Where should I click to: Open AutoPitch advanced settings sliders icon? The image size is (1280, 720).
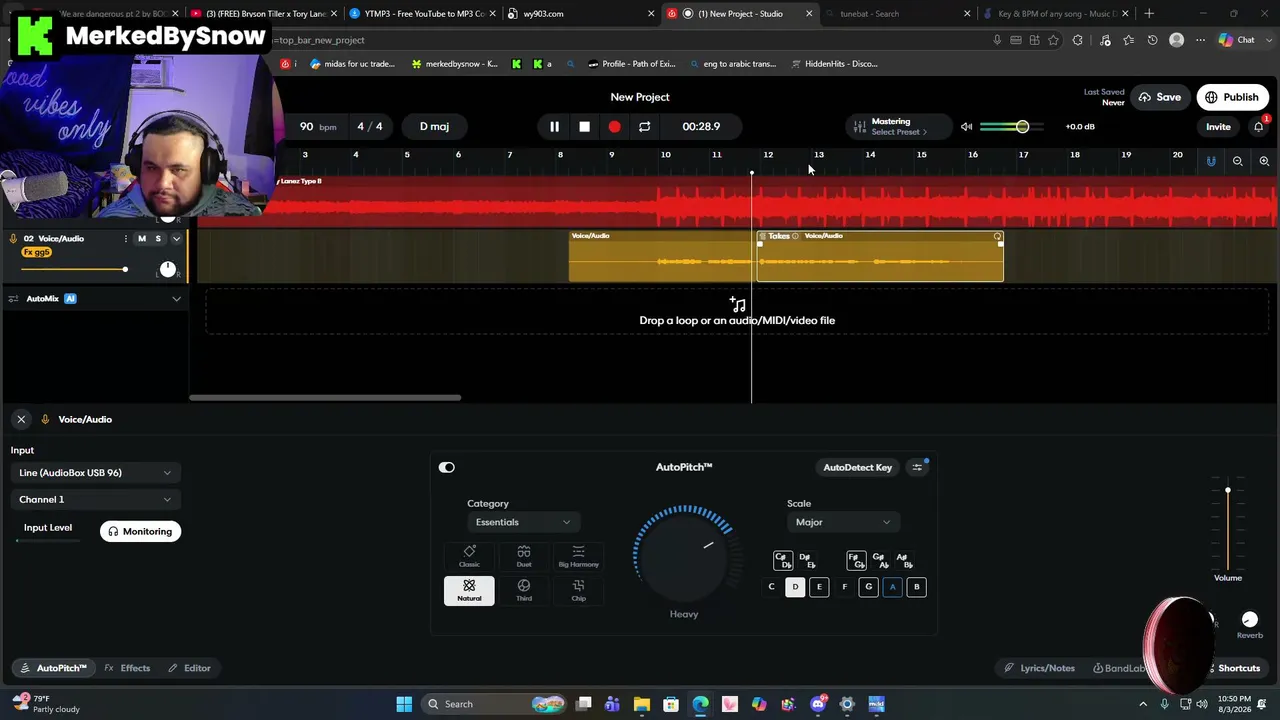917,468
